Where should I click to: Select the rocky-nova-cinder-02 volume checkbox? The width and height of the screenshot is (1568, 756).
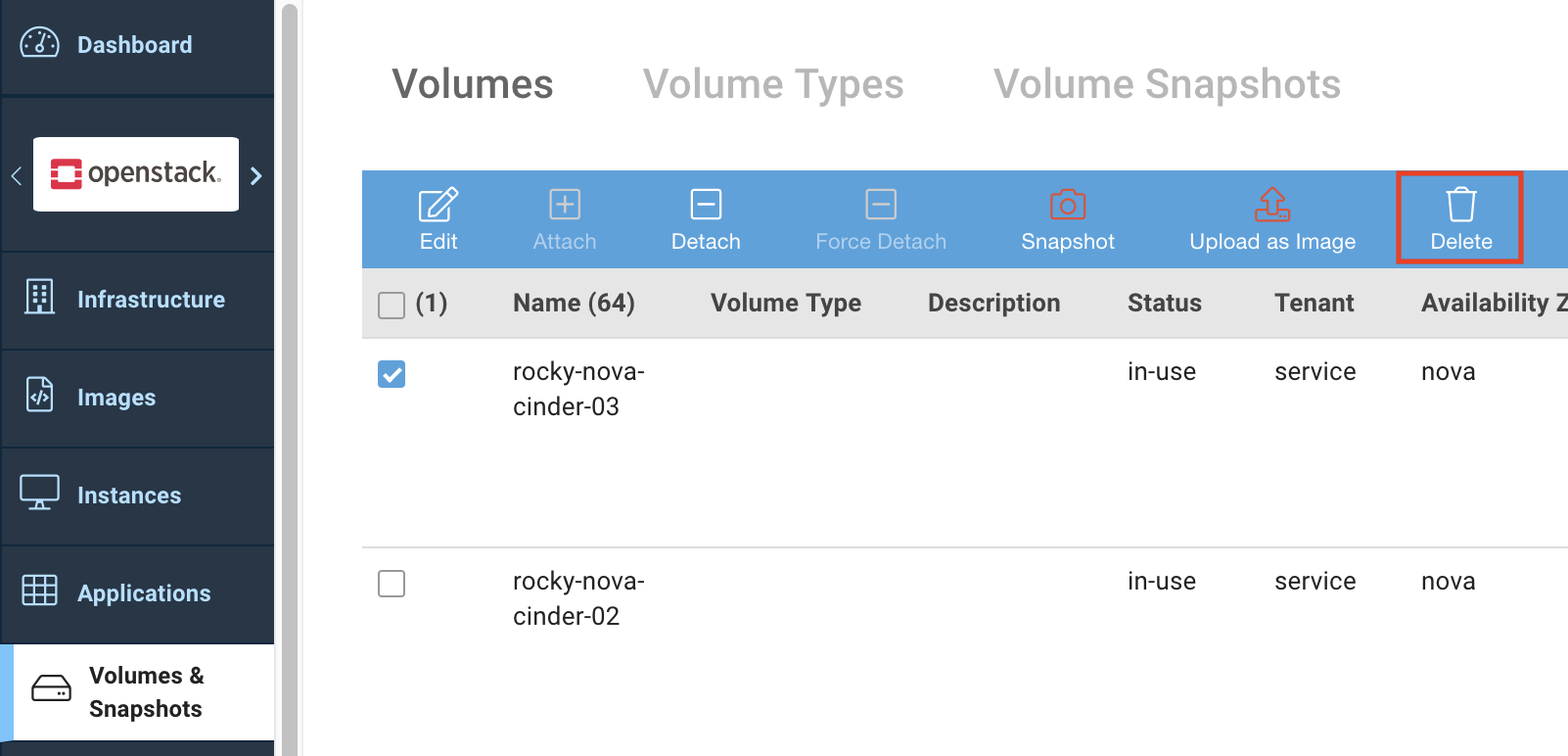click(392, 584)
